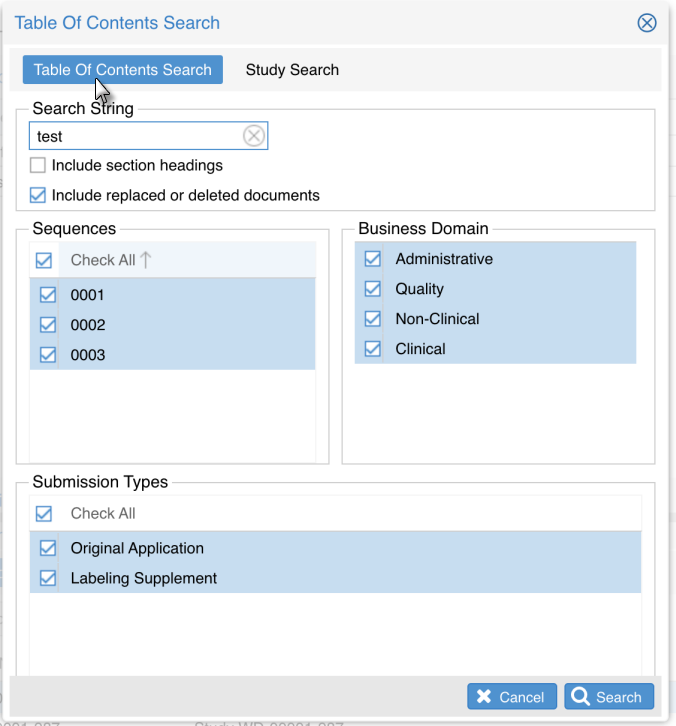Viewport: 676px width, 726px height.
Task: Uncheck the Clinical business domain
Action: [373, 349]
